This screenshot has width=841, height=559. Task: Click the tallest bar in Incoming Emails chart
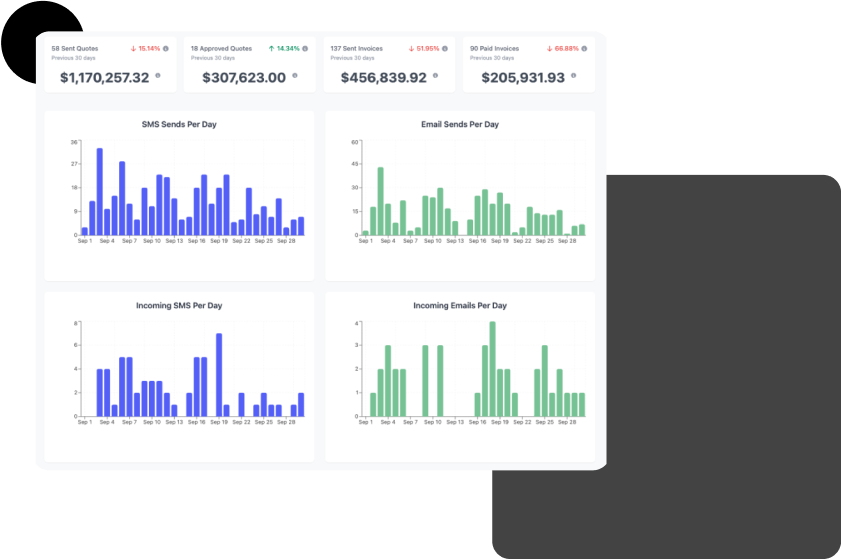pyautogui.click(x=492, y=369)
